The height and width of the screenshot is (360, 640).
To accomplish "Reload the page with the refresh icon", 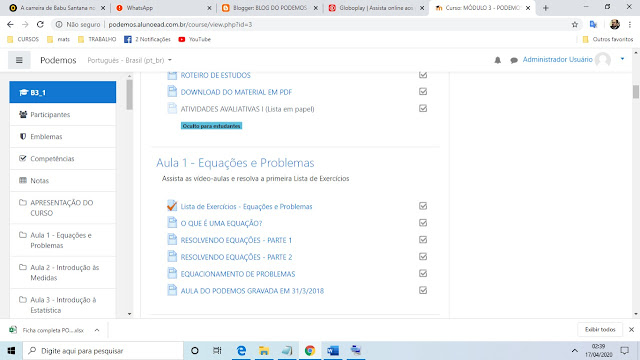I will pos(40,24).
